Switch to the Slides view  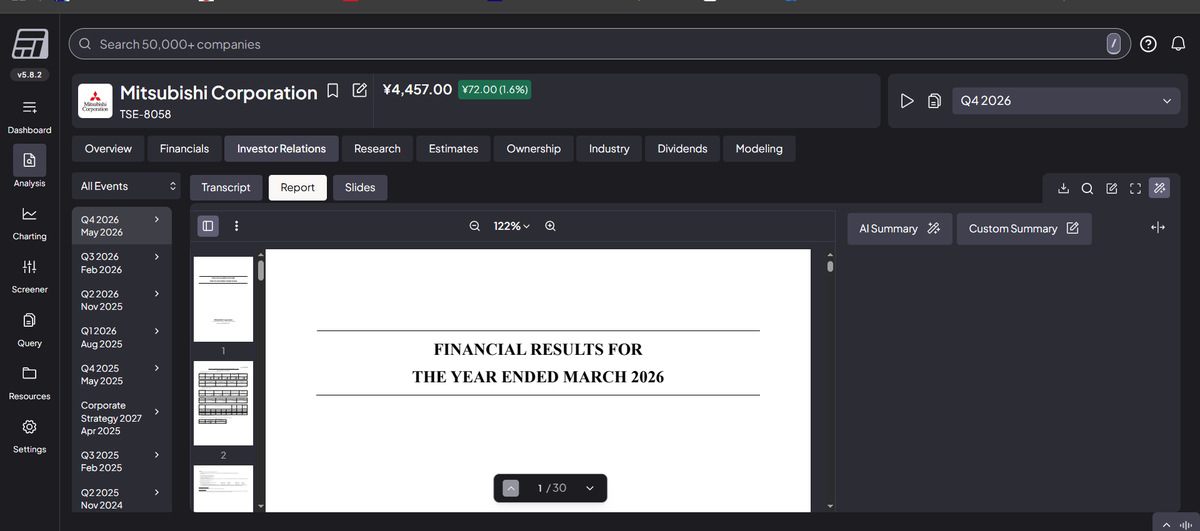(x=360, y=187)
